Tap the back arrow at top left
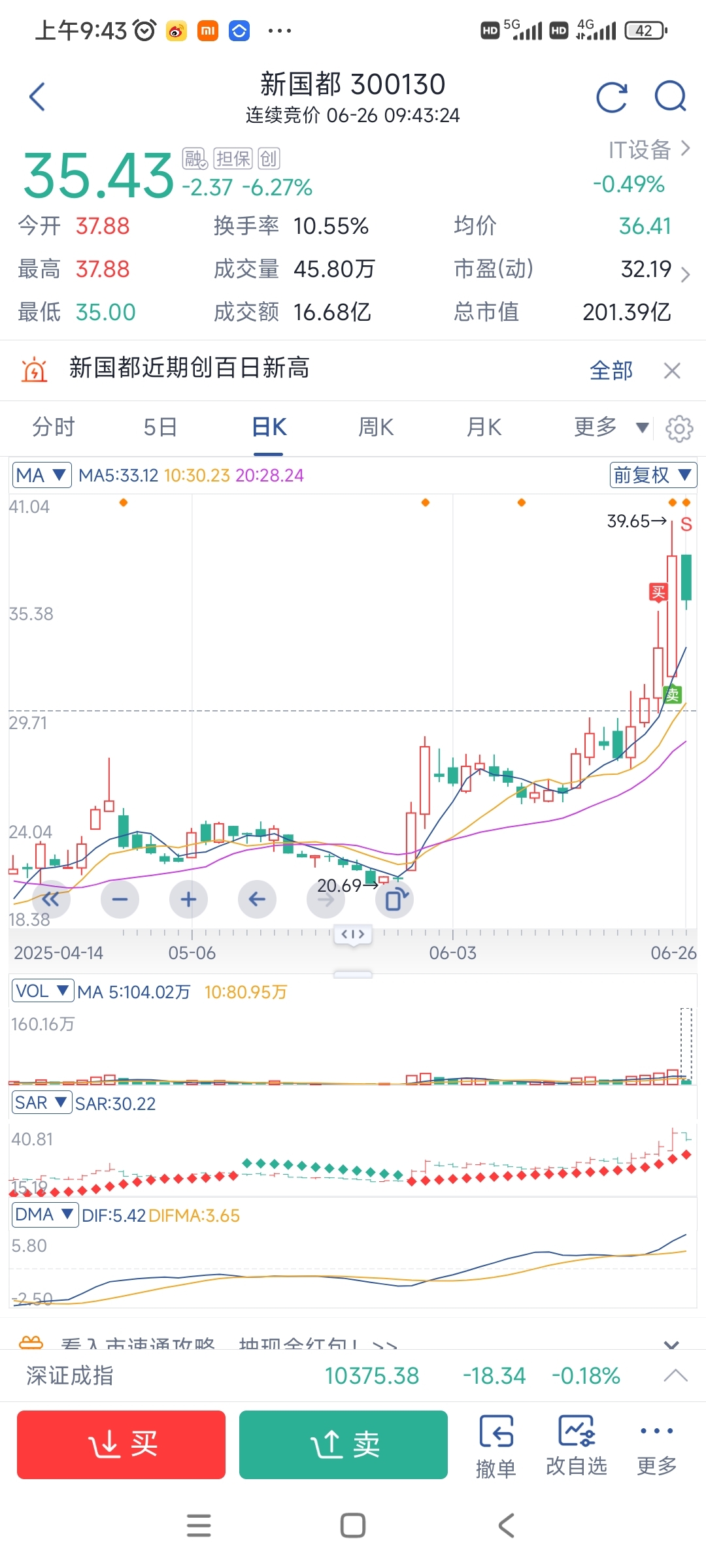 click(37, 97)
